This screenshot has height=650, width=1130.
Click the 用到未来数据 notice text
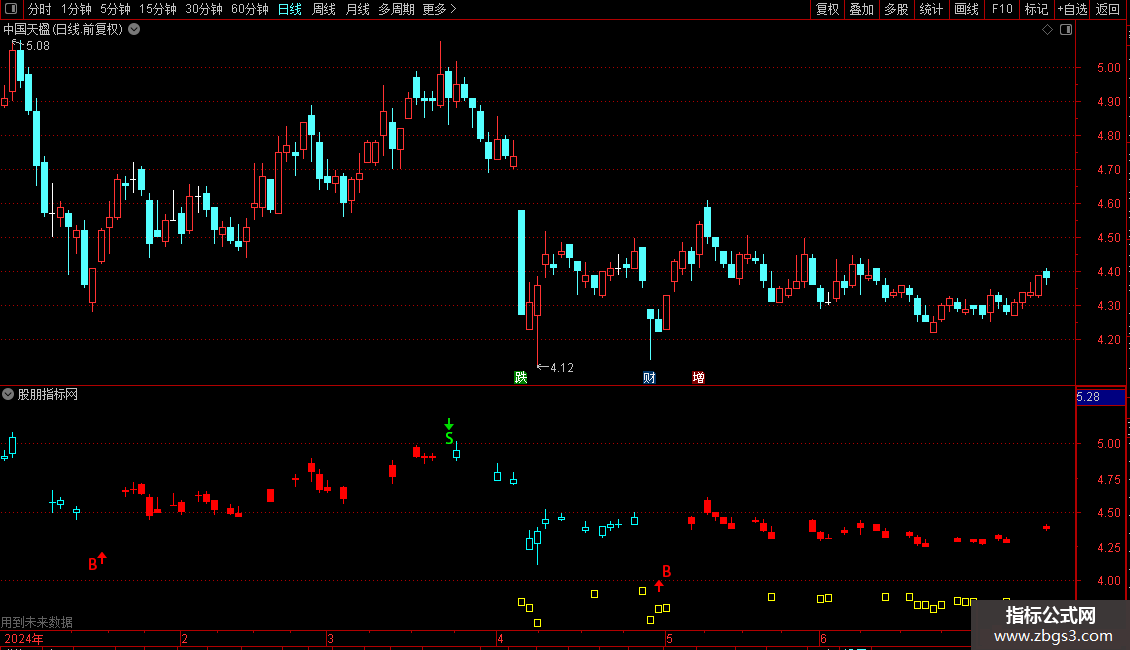pyautogui.click(x=37, y=622)
